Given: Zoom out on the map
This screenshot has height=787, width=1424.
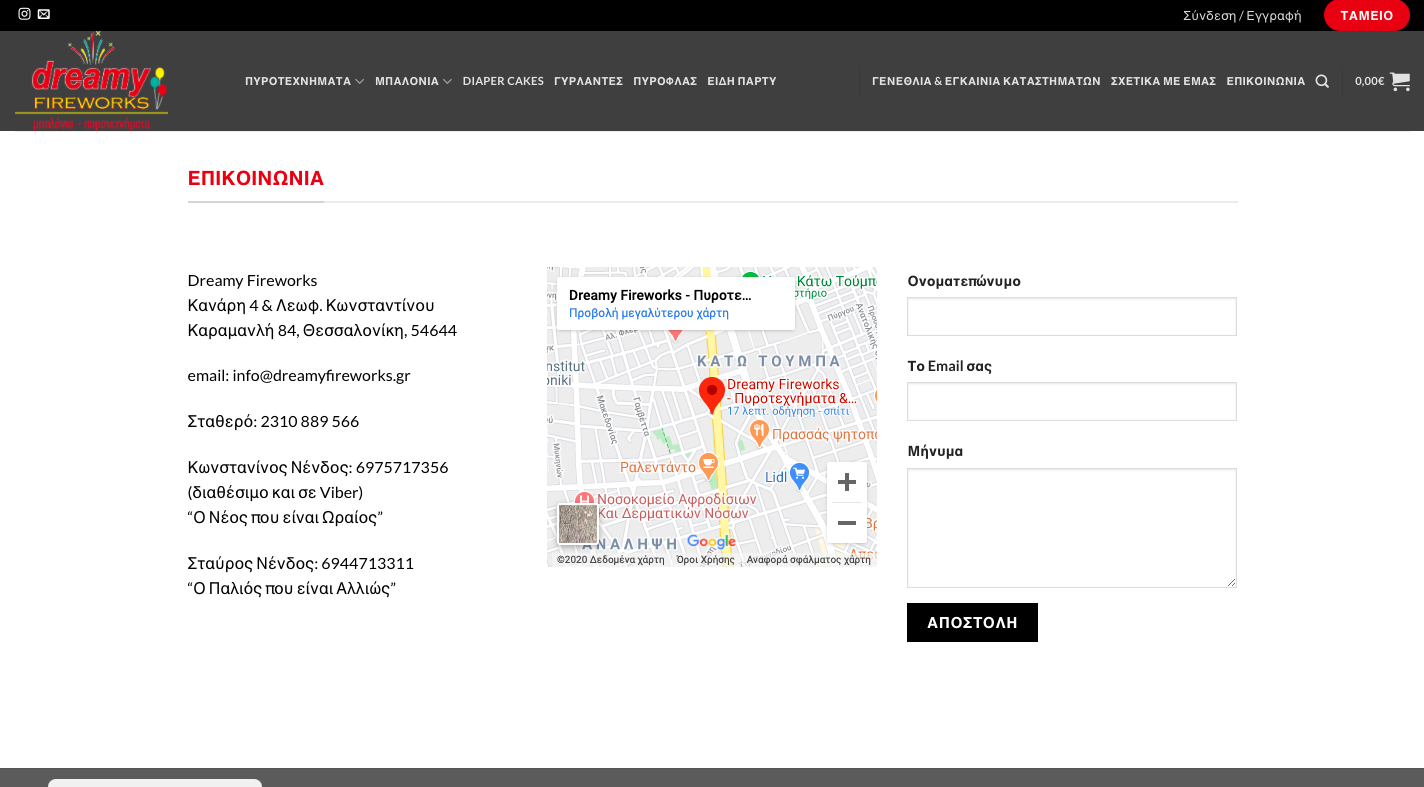Looking at the screenshot, I should click(x=846, y=523).
